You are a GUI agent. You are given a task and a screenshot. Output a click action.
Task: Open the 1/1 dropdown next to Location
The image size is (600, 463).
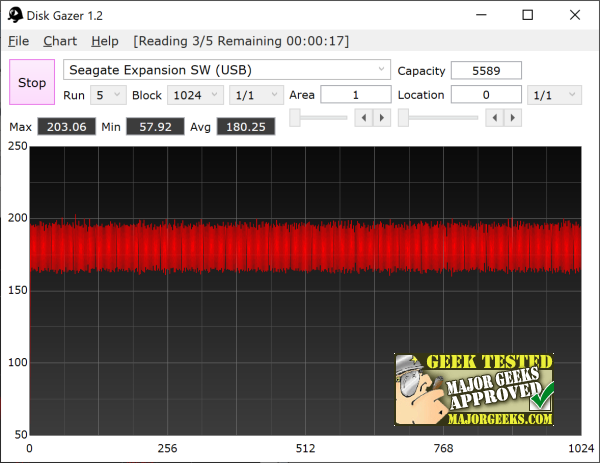pyautogui.click(x=554, y=95)
